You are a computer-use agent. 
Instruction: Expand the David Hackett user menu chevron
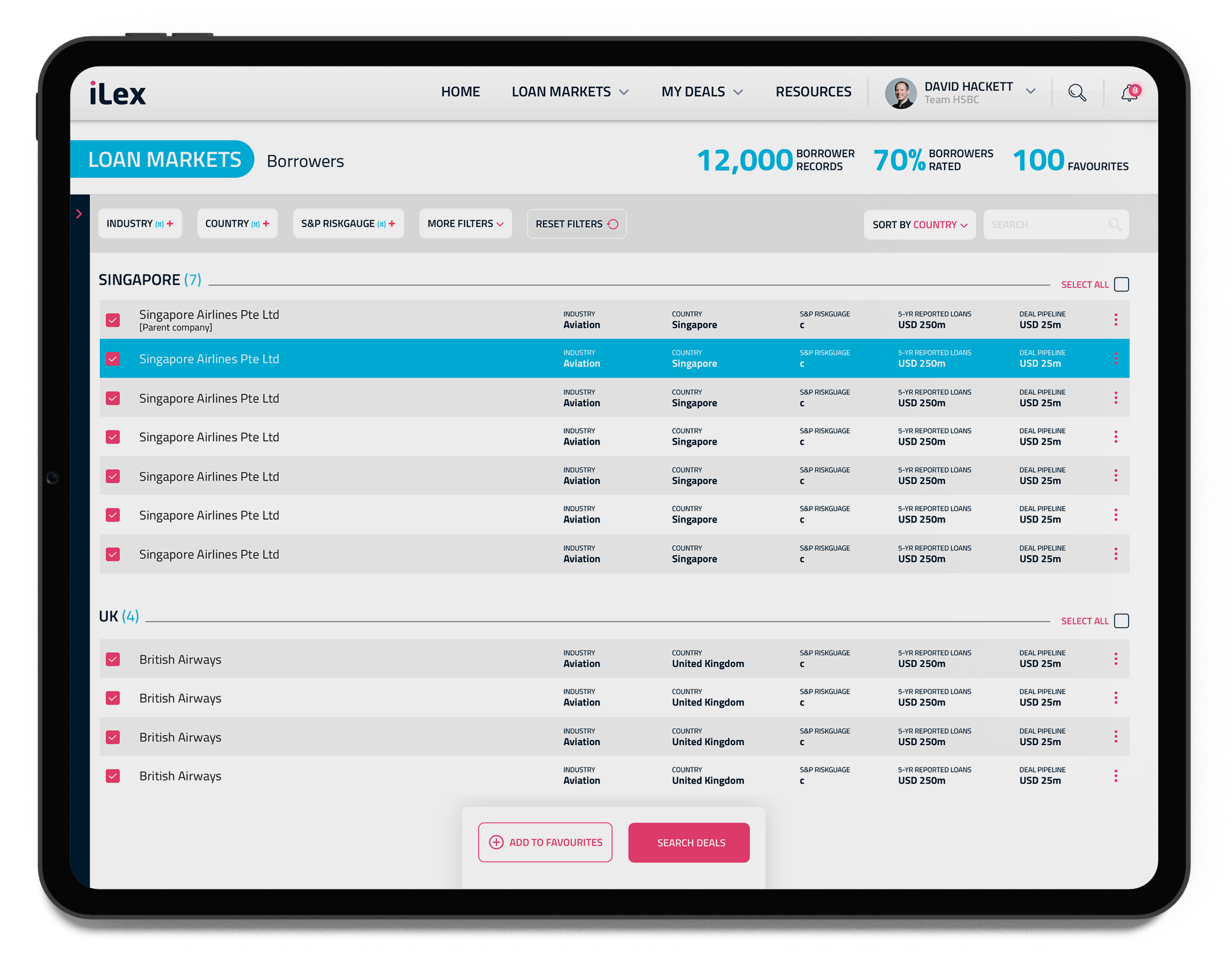pyautogui.click(x=1030, y=91)
